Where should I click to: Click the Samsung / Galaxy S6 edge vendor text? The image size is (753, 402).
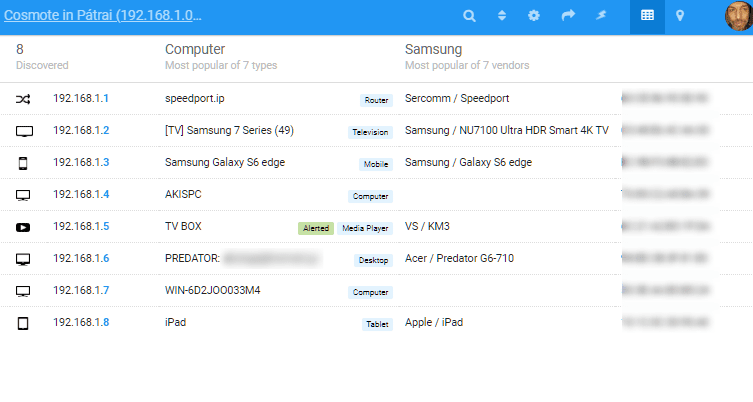(x=468, y=162)
